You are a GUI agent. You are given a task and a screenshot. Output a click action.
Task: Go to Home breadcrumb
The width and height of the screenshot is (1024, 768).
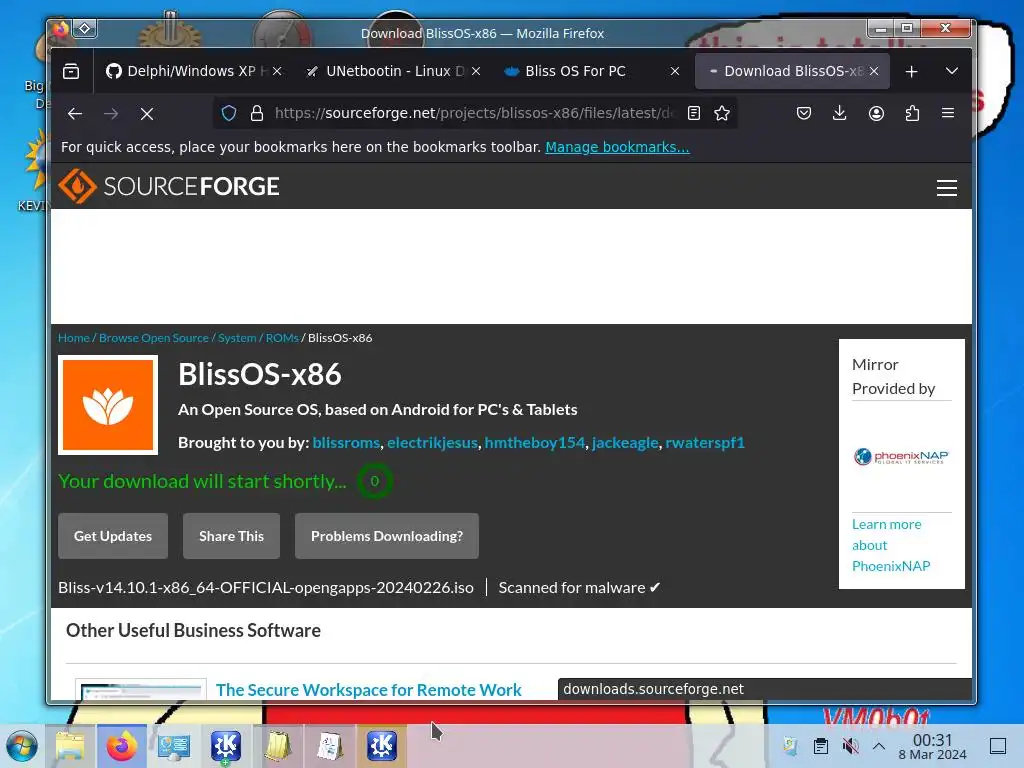coord(74,338)
